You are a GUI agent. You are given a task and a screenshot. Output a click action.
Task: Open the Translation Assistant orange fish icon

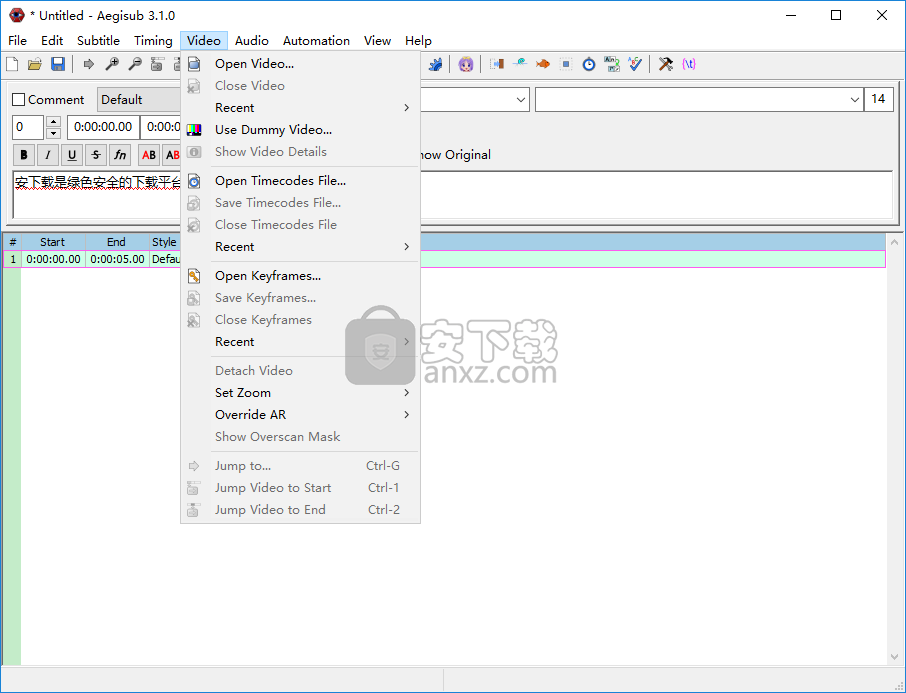pyautogui.click(x=543, y=64)
